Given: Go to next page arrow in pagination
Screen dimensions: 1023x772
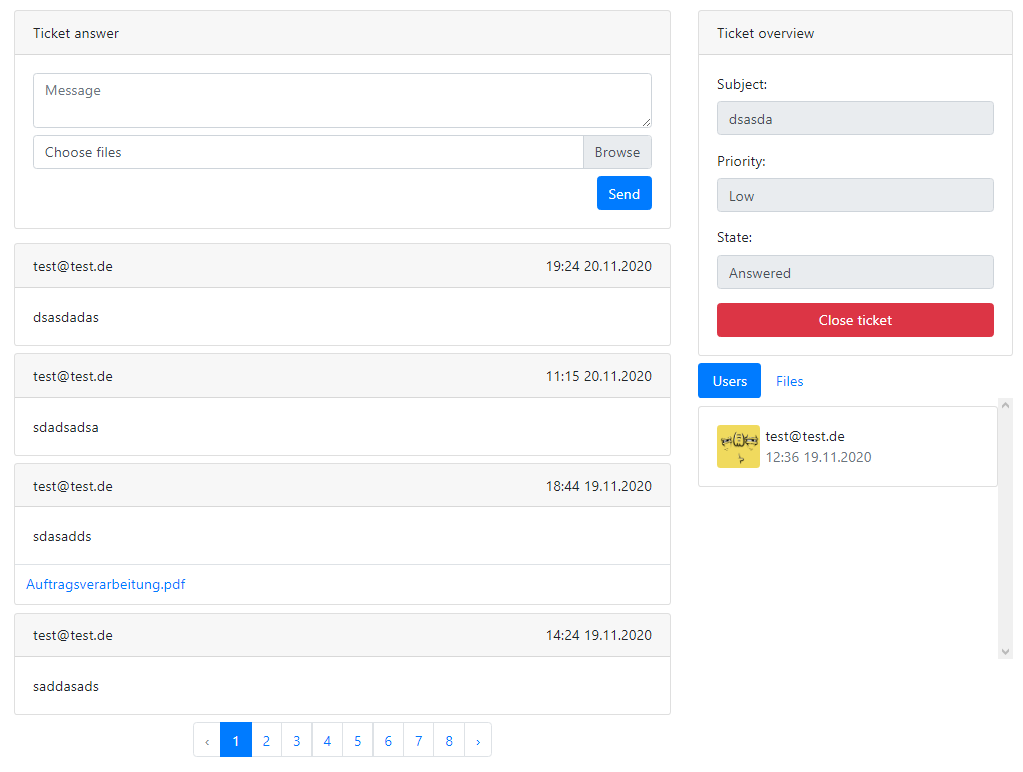Looking at the screenshot, I should click(x=478, y=740).
